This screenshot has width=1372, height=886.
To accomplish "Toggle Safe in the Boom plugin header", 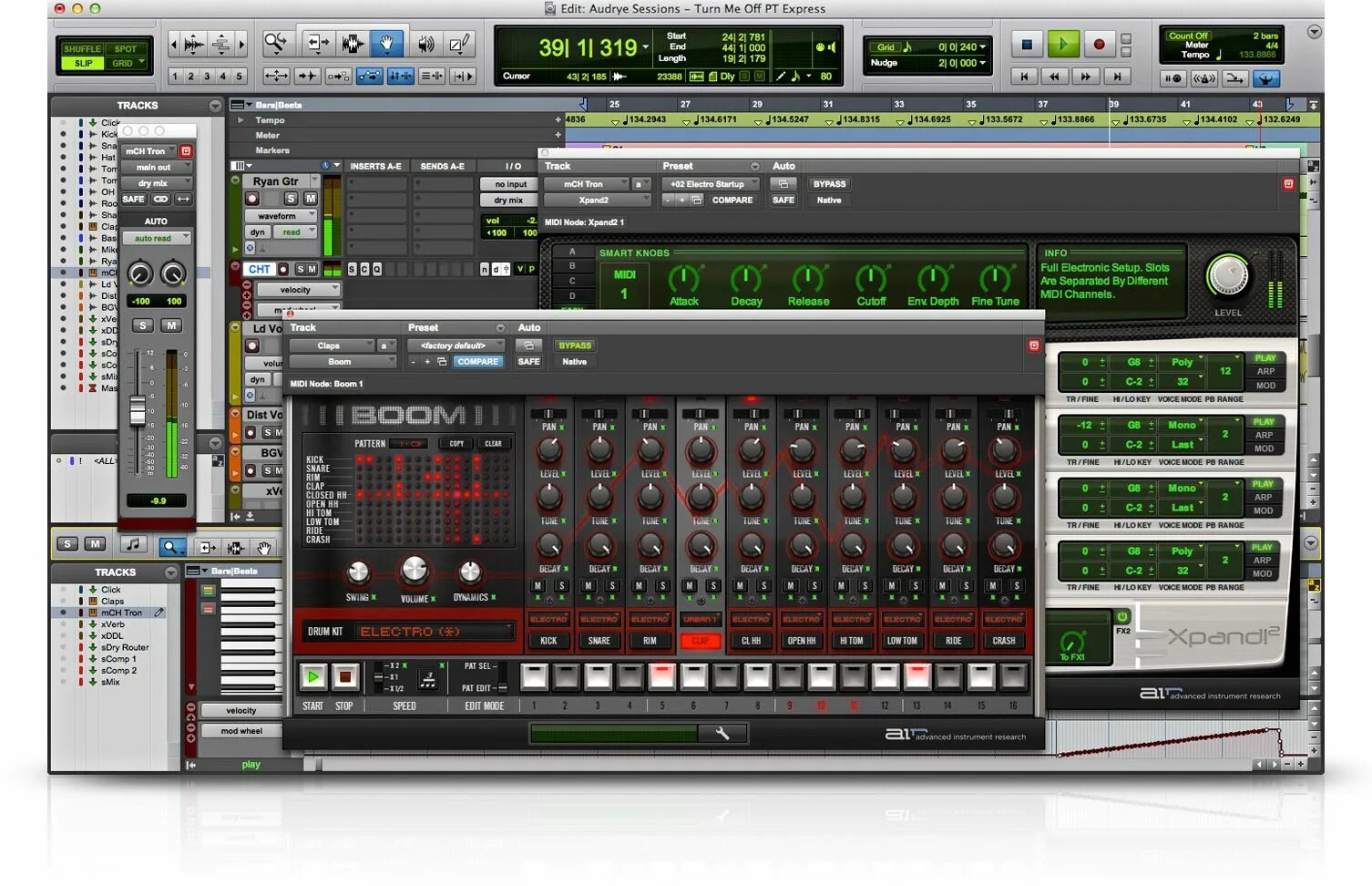I will click(x=528, y=362).
